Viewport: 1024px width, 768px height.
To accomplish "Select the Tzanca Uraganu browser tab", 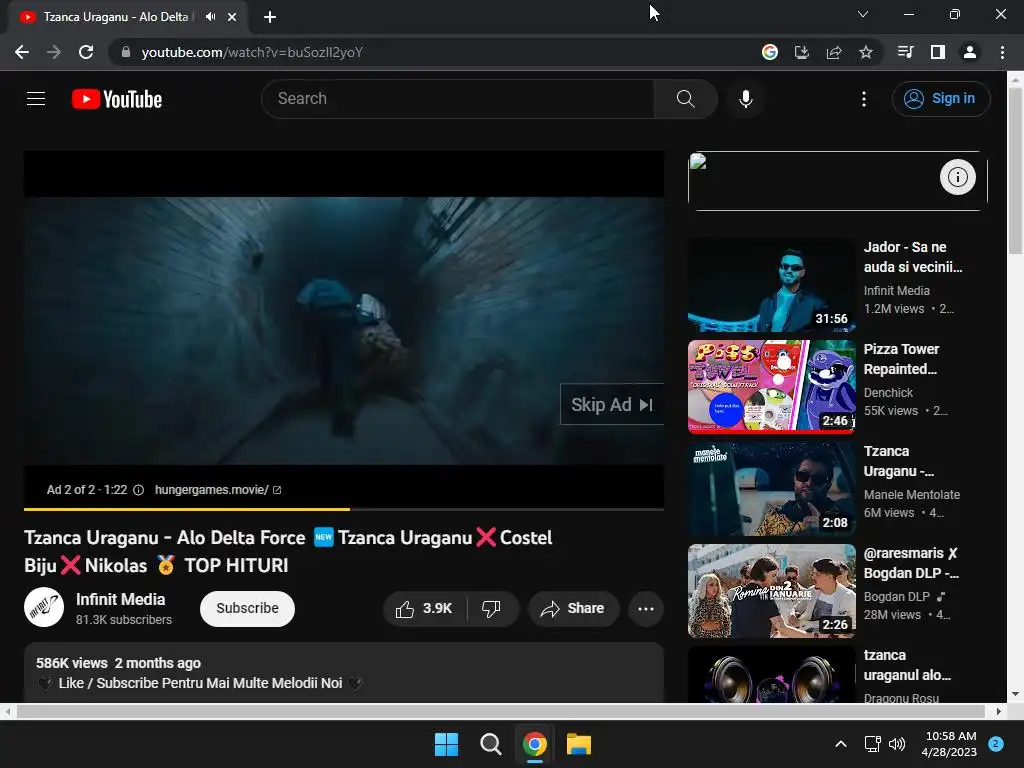I will point(128,17).
